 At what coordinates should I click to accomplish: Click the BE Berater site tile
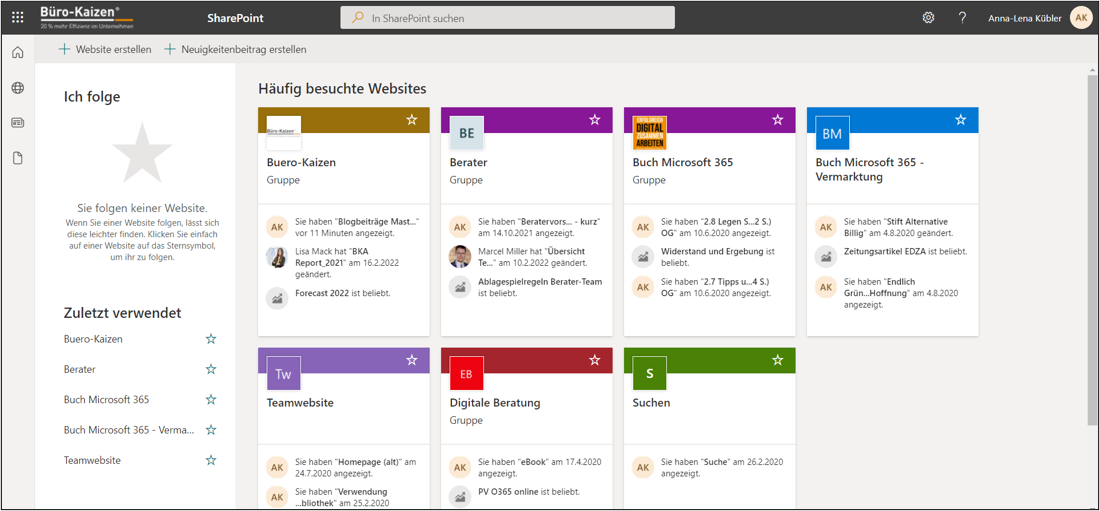coord(467,133)
